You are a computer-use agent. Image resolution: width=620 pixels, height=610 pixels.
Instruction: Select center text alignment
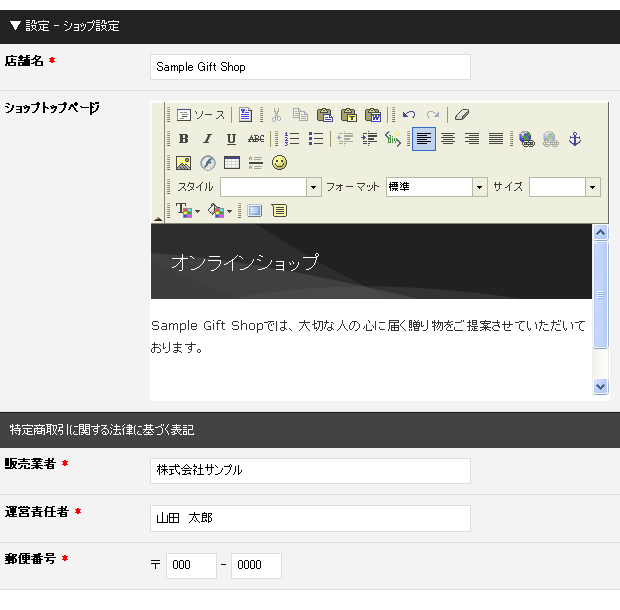point(448,139)
